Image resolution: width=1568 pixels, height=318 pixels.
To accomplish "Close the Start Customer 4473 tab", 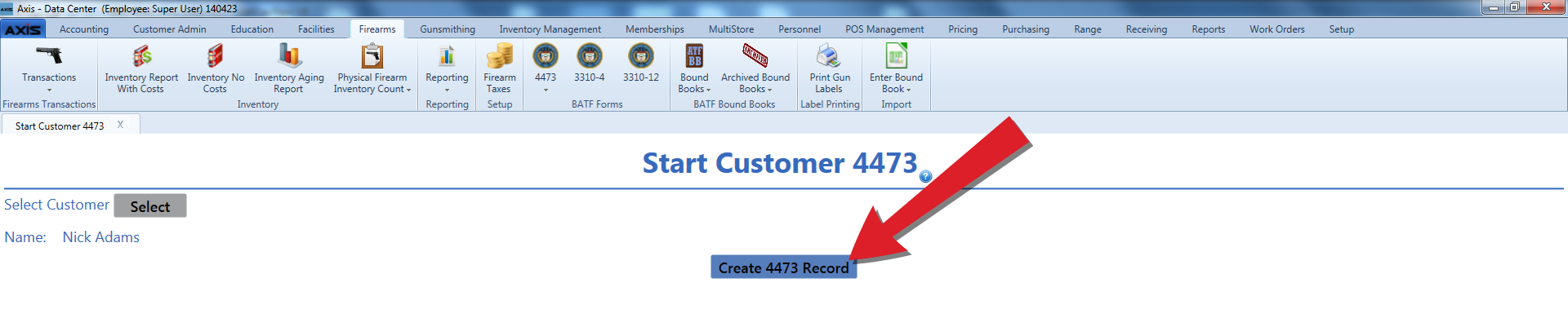I will pyautogui.click(x=120, y=125).
